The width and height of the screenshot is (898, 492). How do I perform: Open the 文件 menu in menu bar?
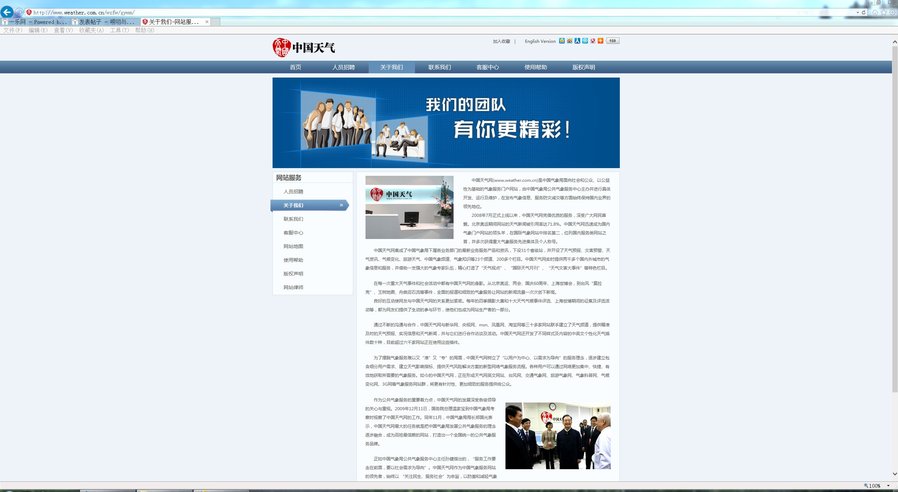click(x=13, y=30)
